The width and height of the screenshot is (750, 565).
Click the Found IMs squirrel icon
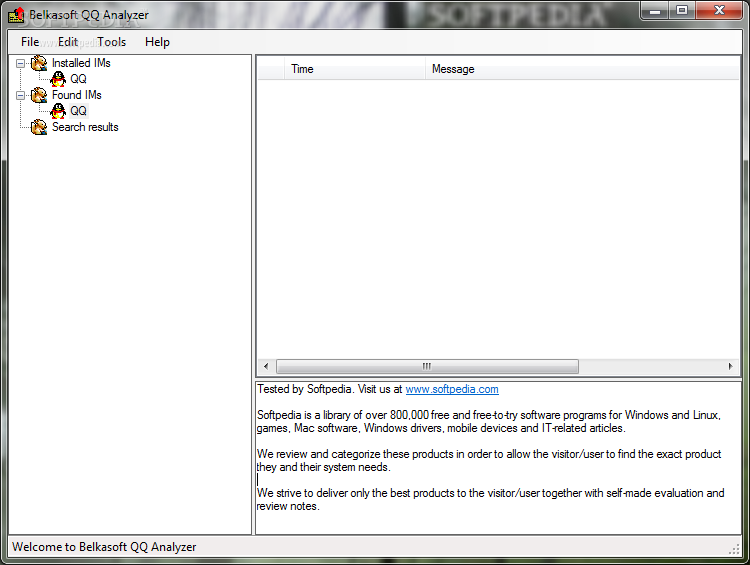39,95
